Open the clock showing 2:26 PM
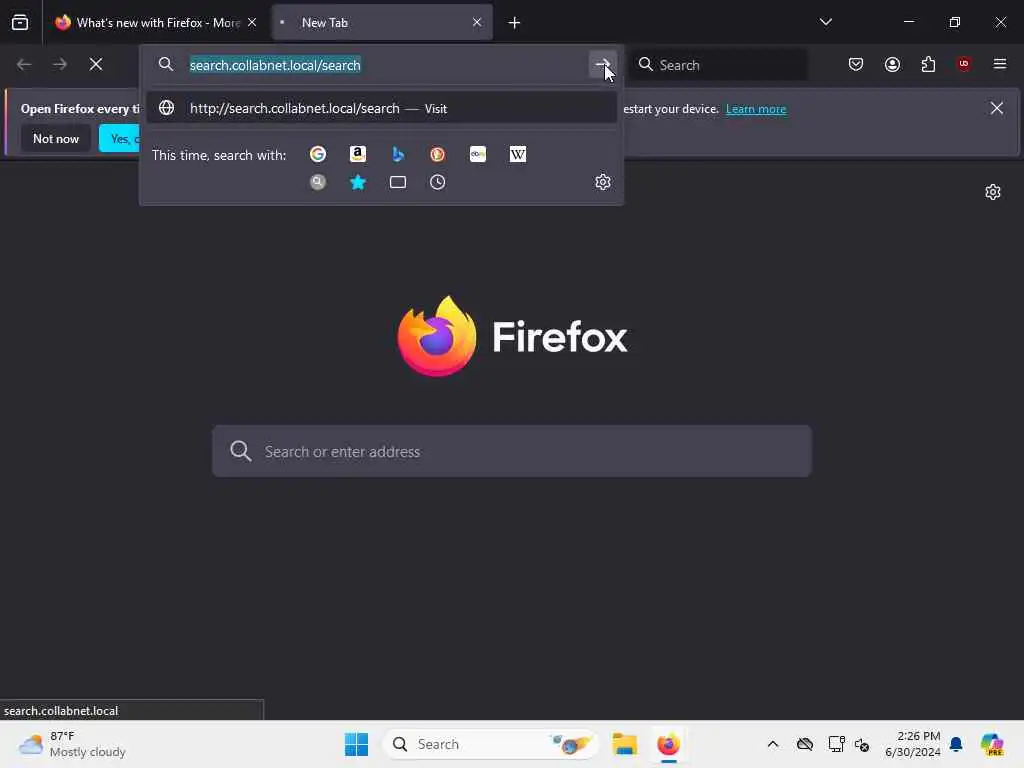The image size is (1024, 768). point(912,744)
